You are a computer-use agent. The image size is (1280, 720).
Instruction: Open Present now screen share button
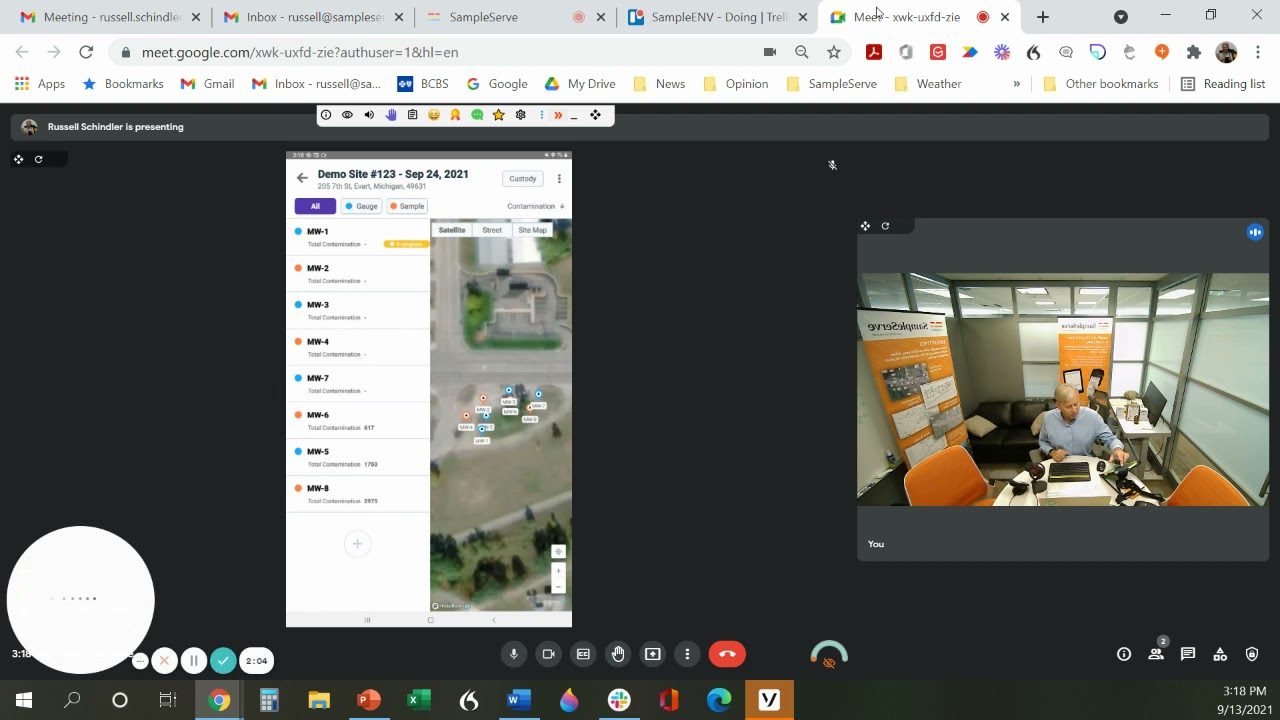pyautogui.click(x=653, y=654)
